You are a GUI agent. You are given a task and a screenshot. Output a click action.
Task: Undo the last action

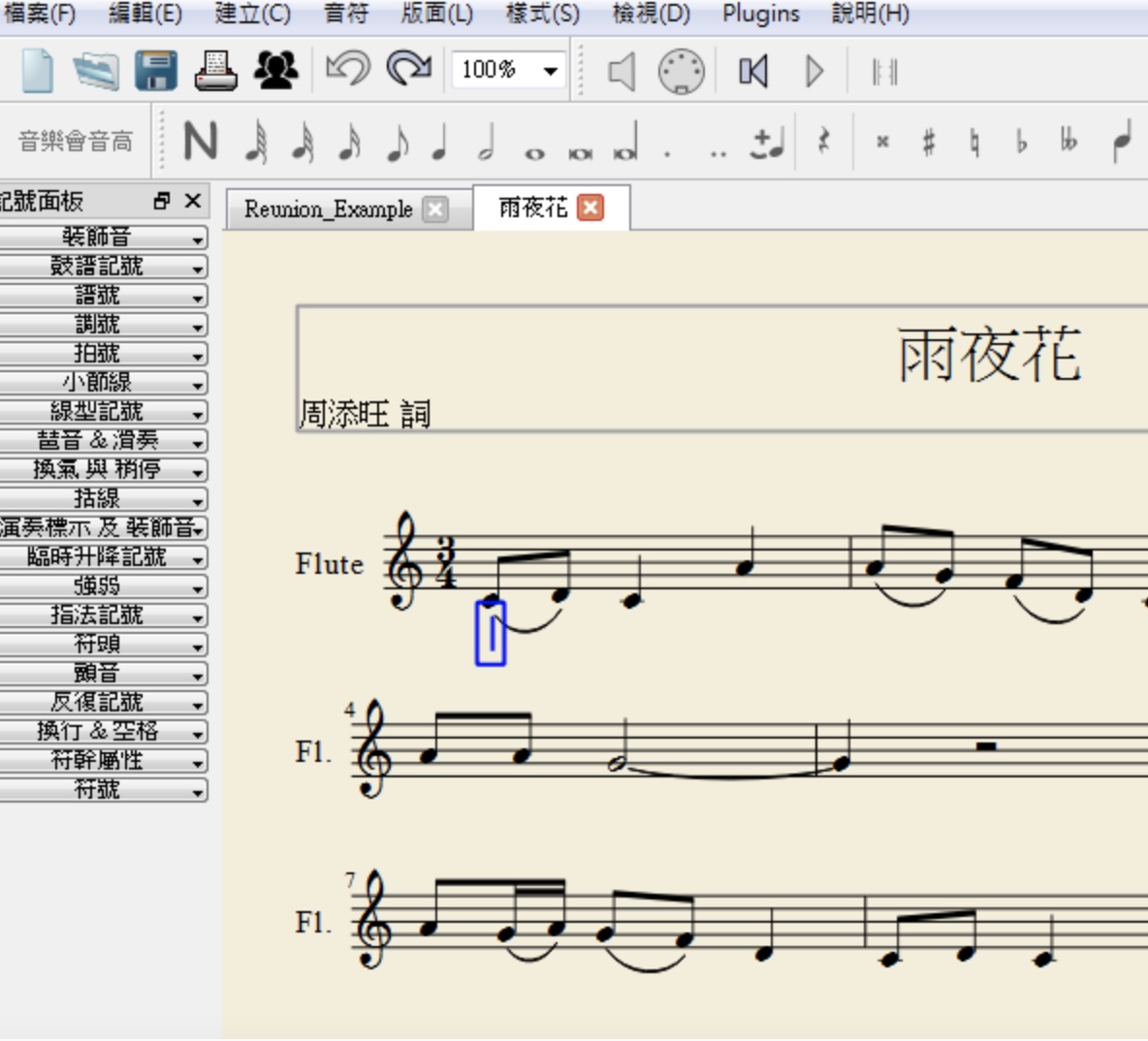[348, 71]
